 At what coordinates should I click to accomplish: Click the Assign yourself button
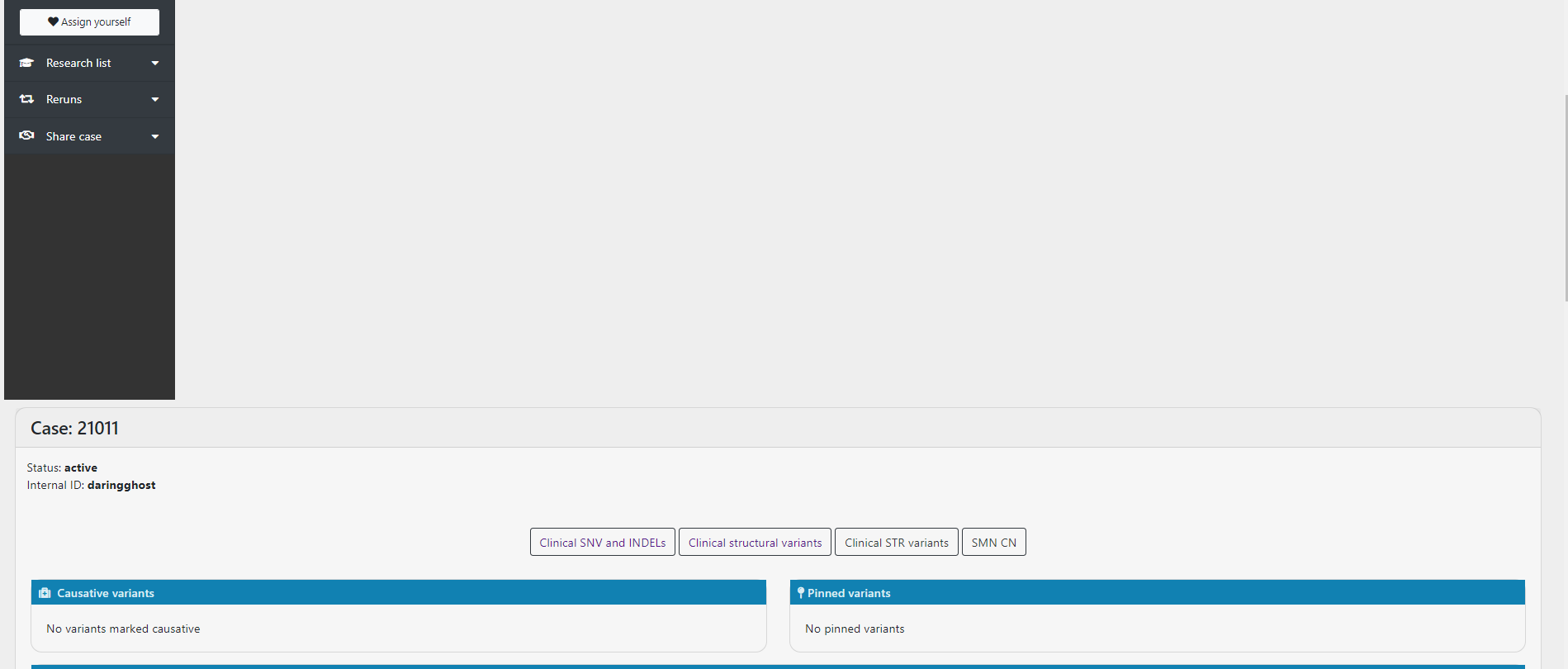89,22
